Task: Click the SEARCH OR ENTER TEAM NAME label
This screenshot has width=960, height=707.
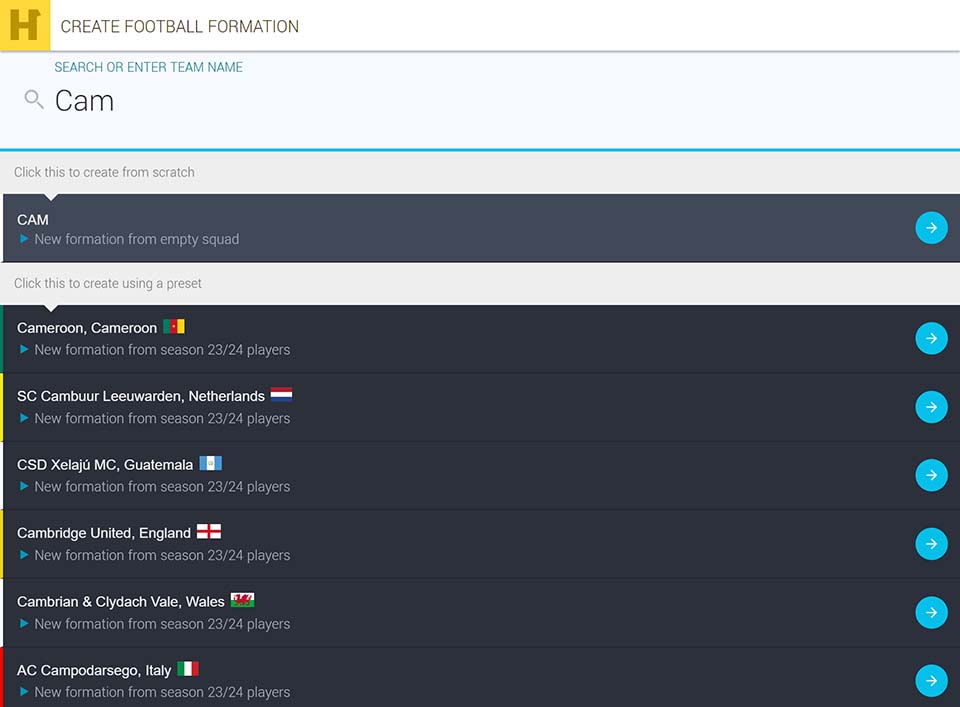Action: [x=149, y=67]
